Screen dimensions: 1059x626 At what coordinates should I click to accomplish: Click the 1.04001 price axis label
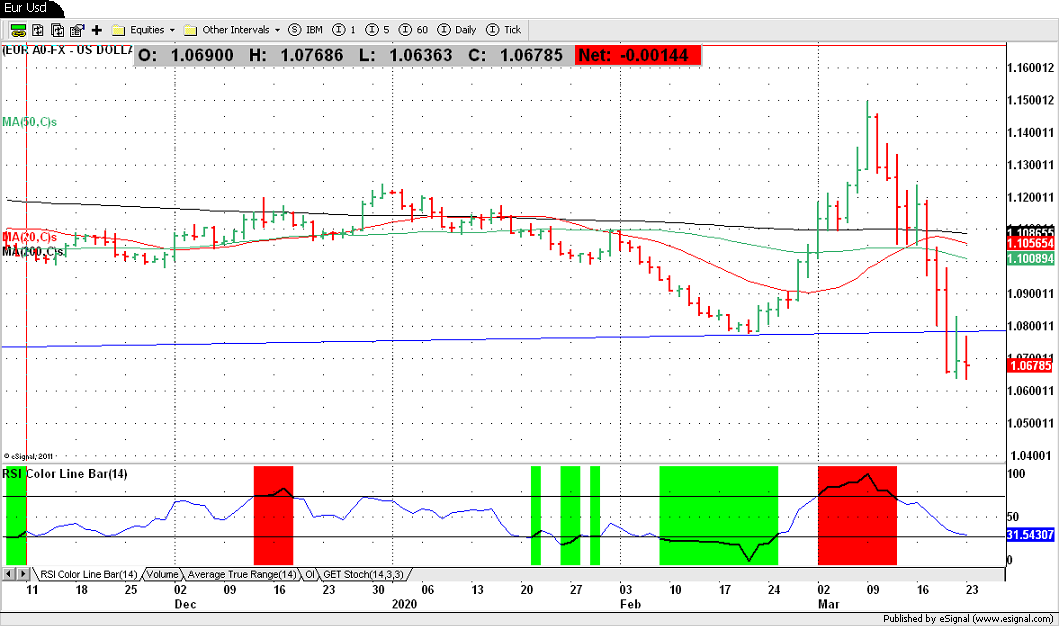[1030, 456]
